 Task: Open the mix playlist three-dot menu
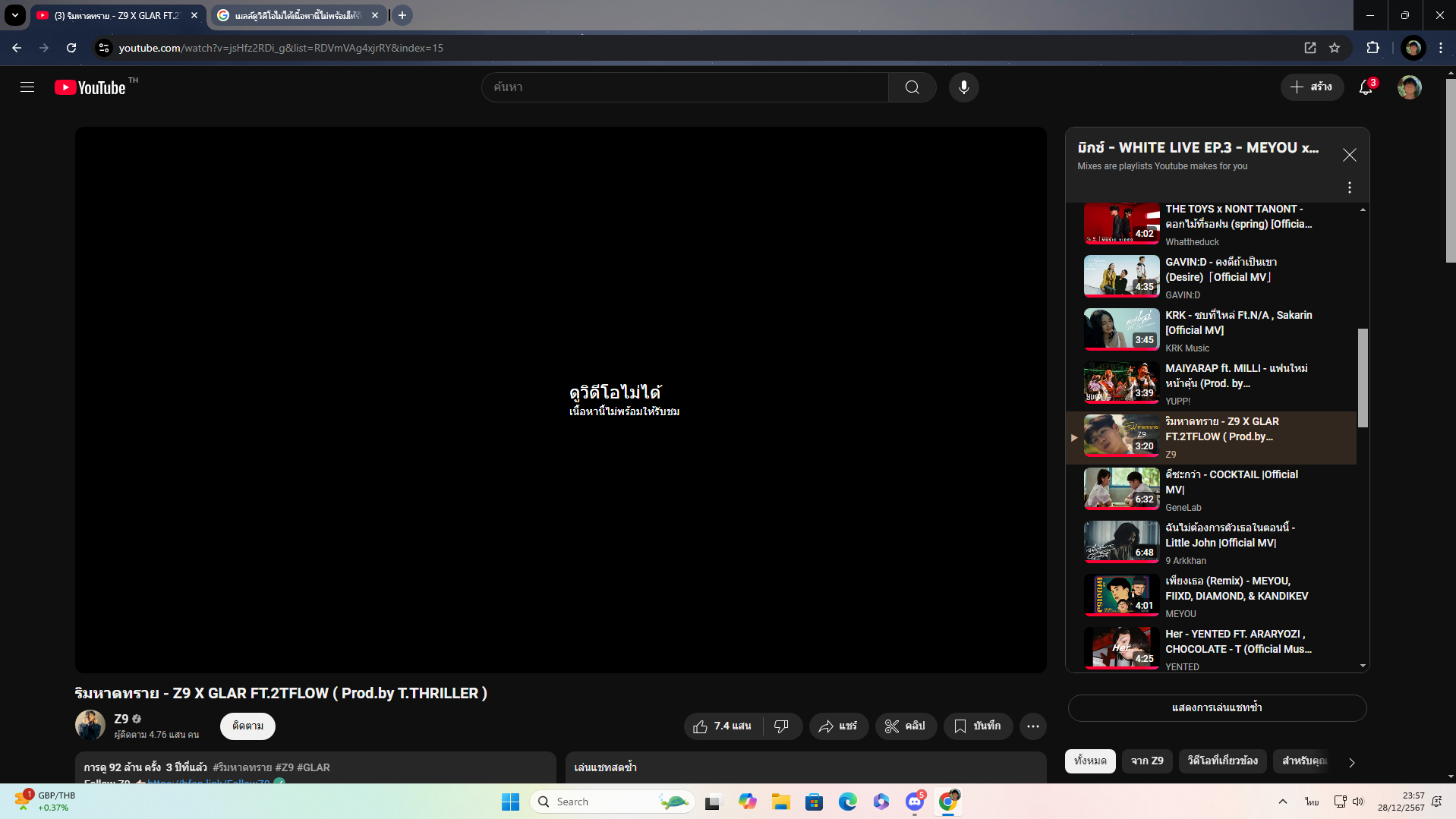(x=1349, y=187)
